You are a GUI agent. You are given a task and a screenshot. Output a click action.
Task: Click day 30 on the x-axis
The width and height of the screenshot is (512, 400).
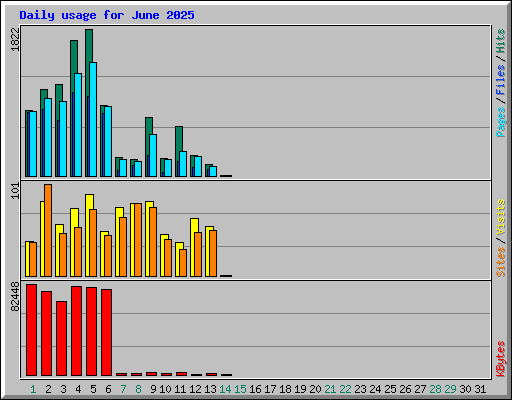[465, 389]
